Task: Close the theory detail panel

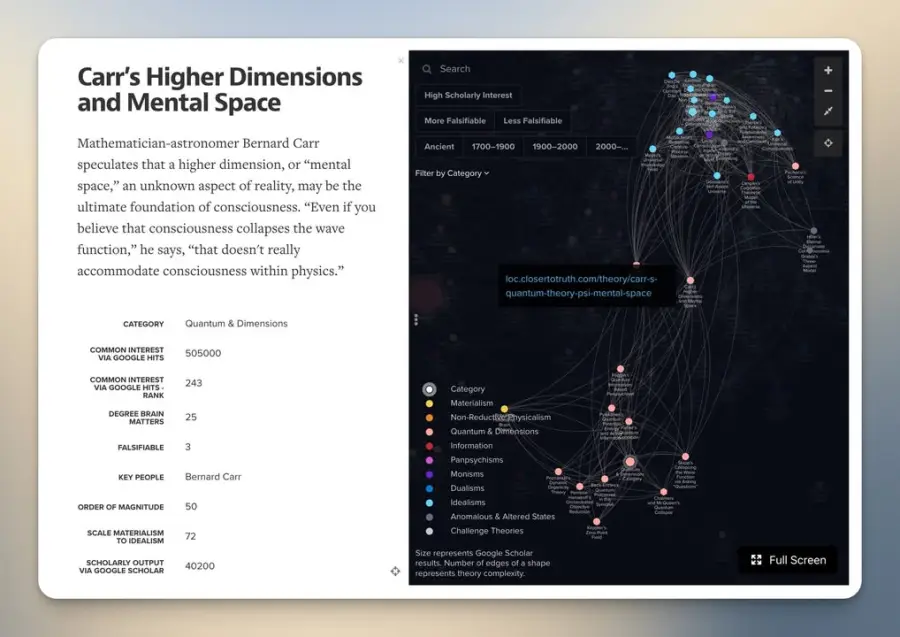Action: 401,60
